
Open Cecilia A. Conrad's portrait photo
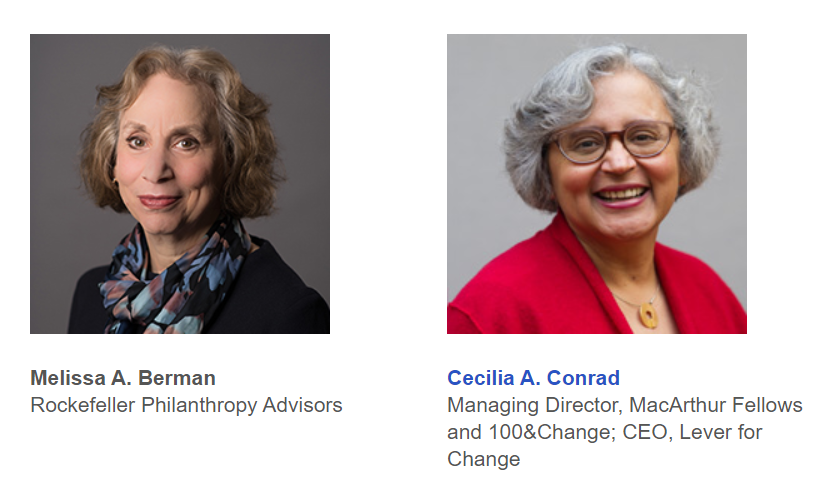pos(597,184)
